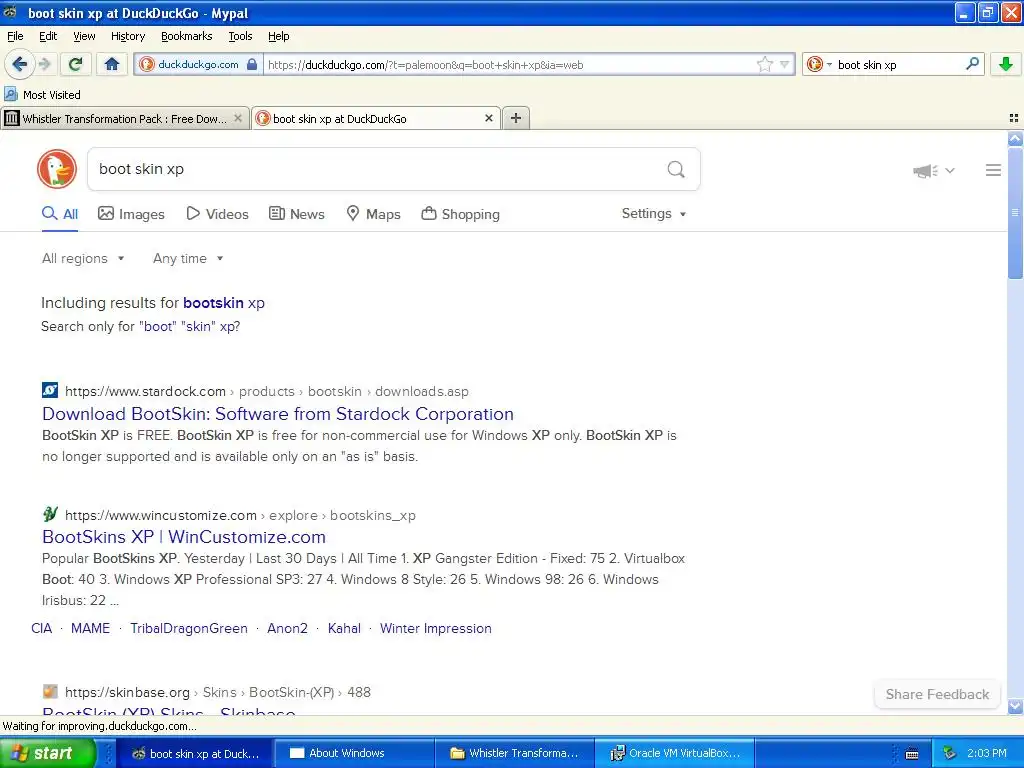This screenshot has height=768, width=1024.
Task: Click the page scrollbar down arrow
Action: pos(1015,706)
